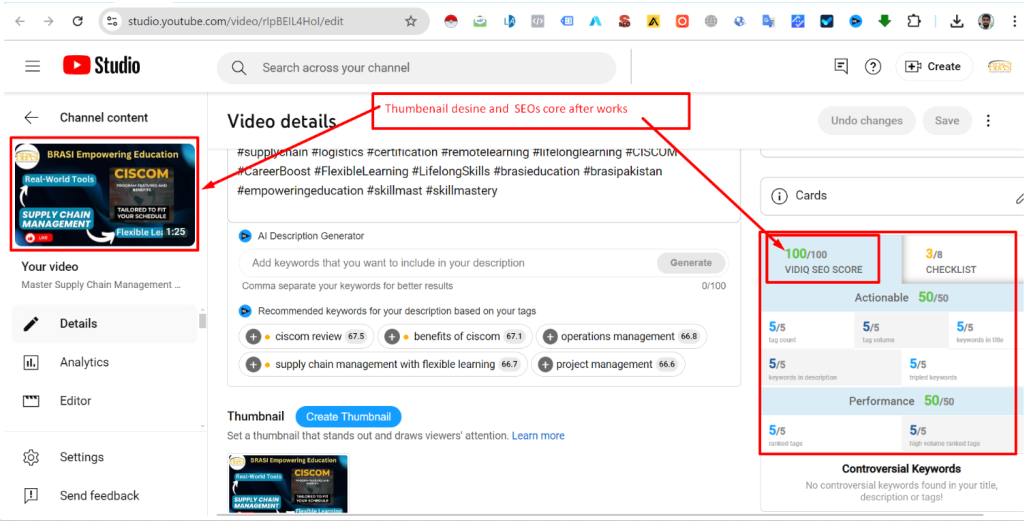Open the help question mark icon
Image resolution: width=1024 pixels, height=521 pixels.
(x=873, y=67)
